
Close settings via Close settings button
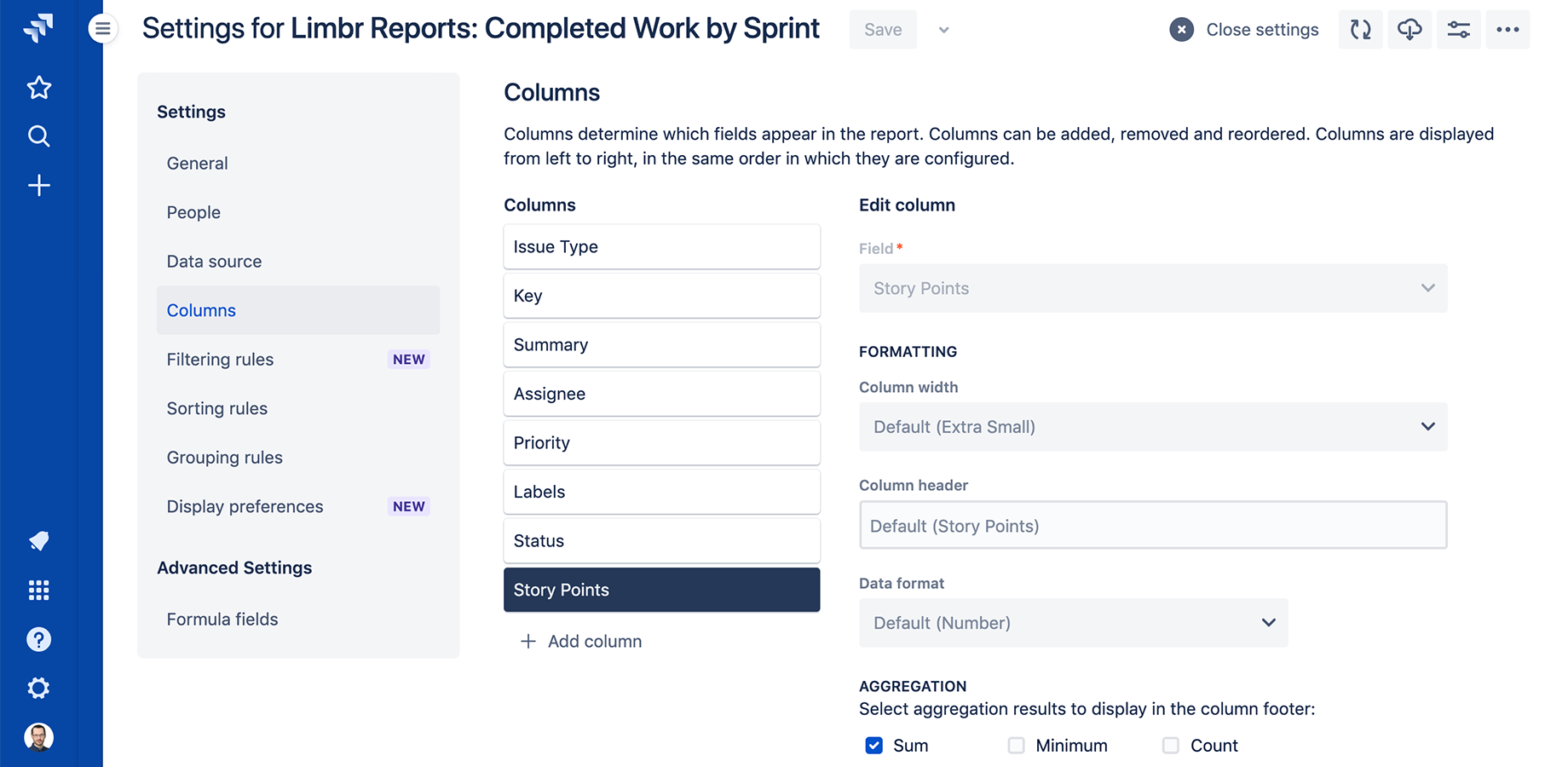(1244, 30)
